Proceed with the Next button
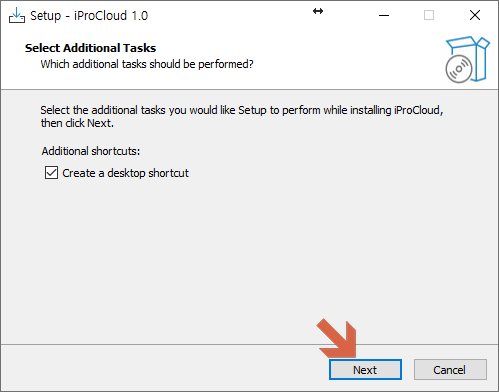499x392 pixels. (365, 369)
